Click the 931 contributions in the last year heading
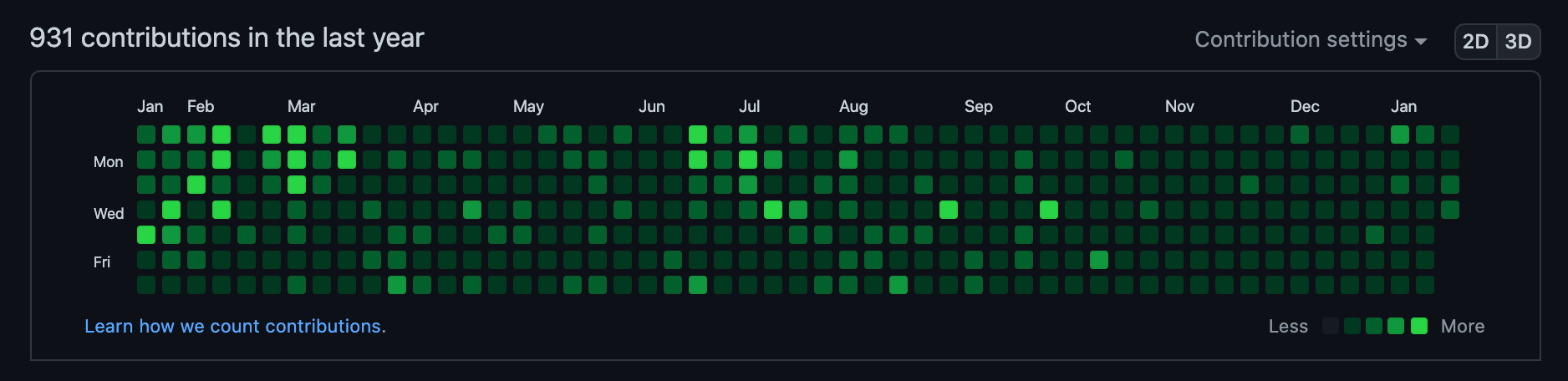 [x=227, y=38]
